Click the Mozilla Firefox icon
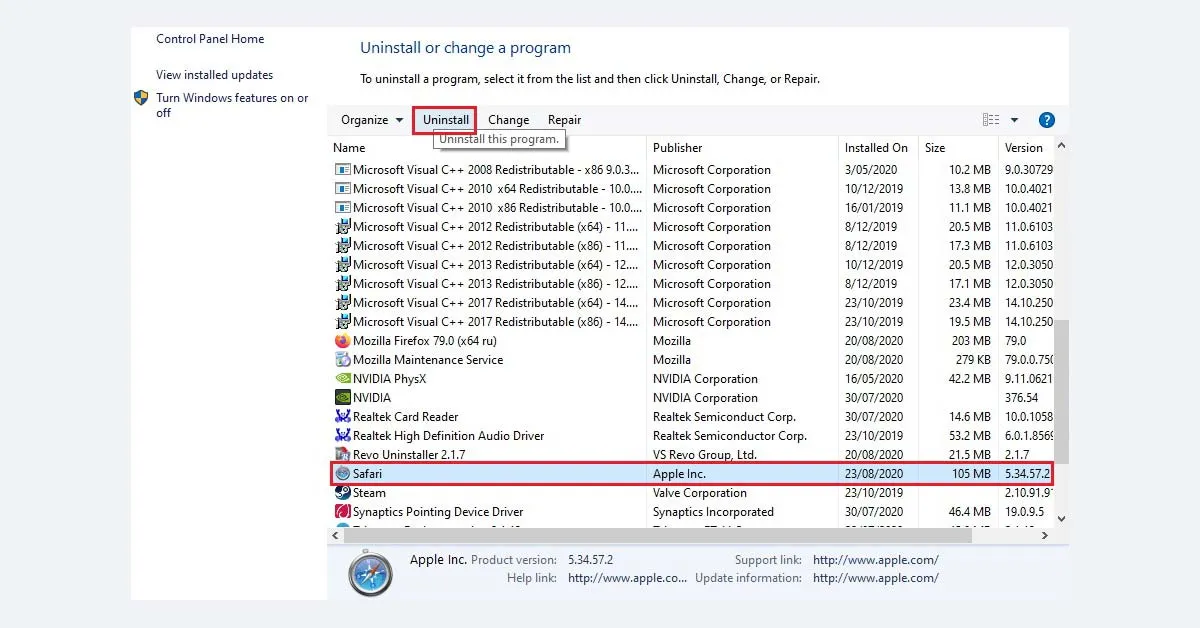Viewport: 1200px width, 628px height. click(x=343, y=341)
